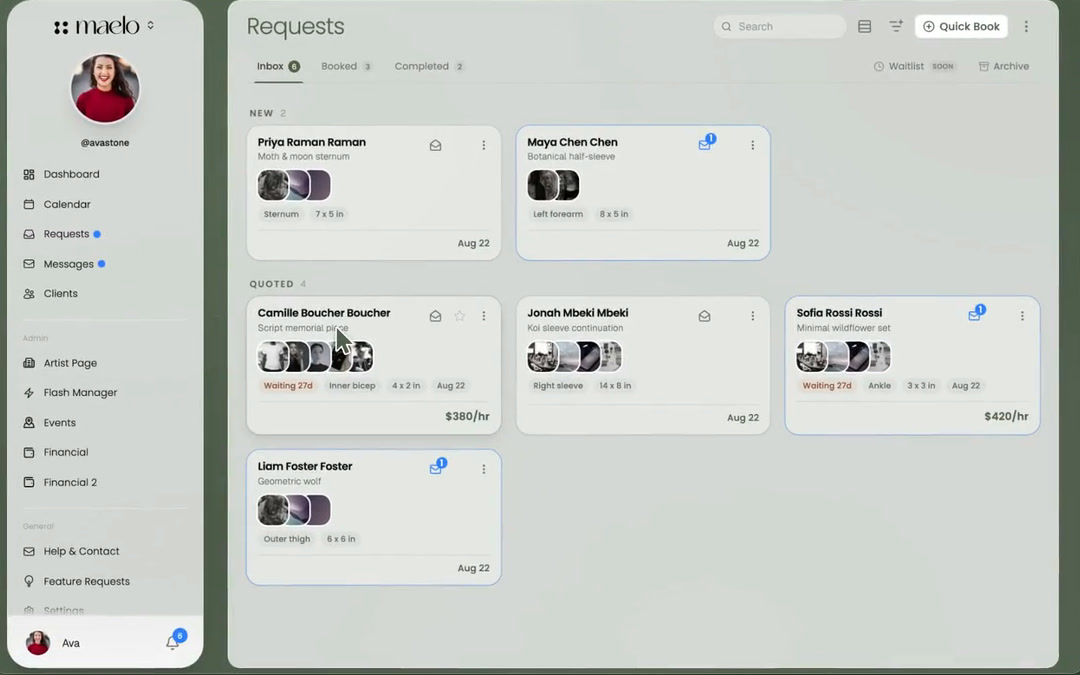Click the Outer thigh tag

click(x=287, y=539)
